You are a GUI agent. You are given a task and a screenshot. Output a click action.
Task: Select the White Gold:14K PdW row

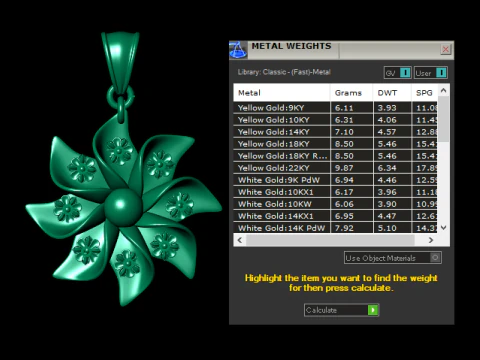click(x=335, y=228)
